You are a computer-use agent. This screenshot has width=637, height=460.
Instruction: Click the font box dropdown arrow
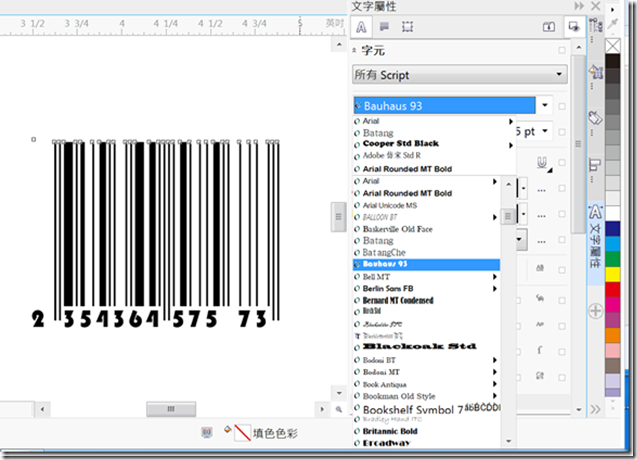tap(545, 106)
